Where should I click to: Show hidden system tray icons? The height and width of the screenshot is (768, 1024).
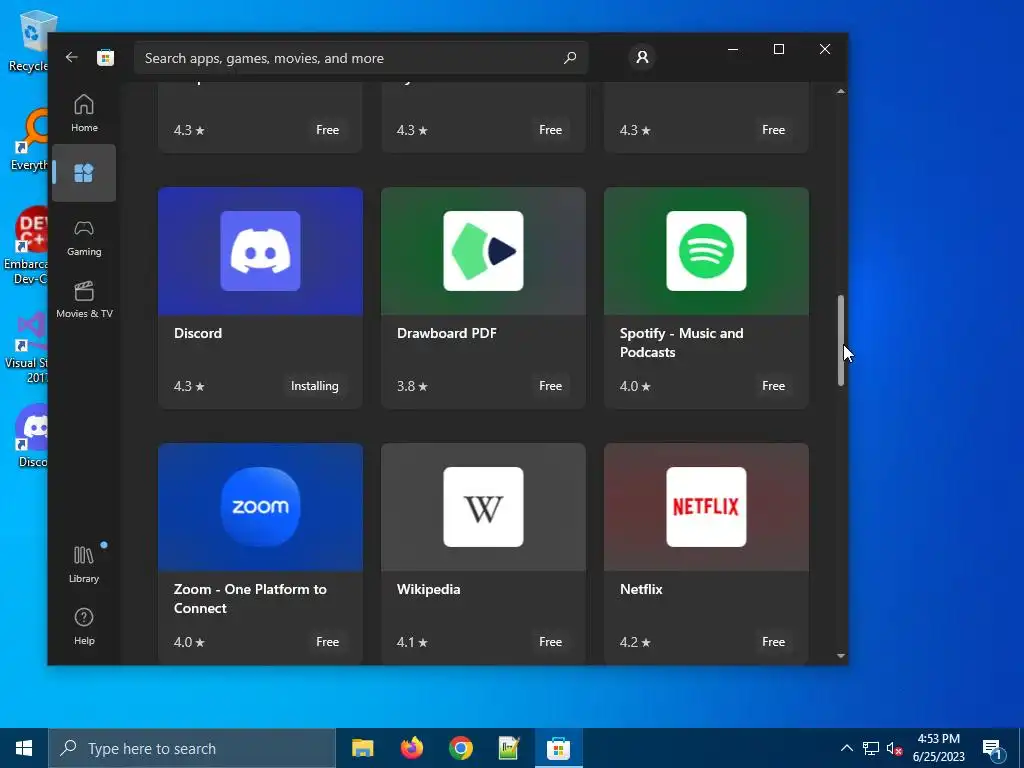846,748
